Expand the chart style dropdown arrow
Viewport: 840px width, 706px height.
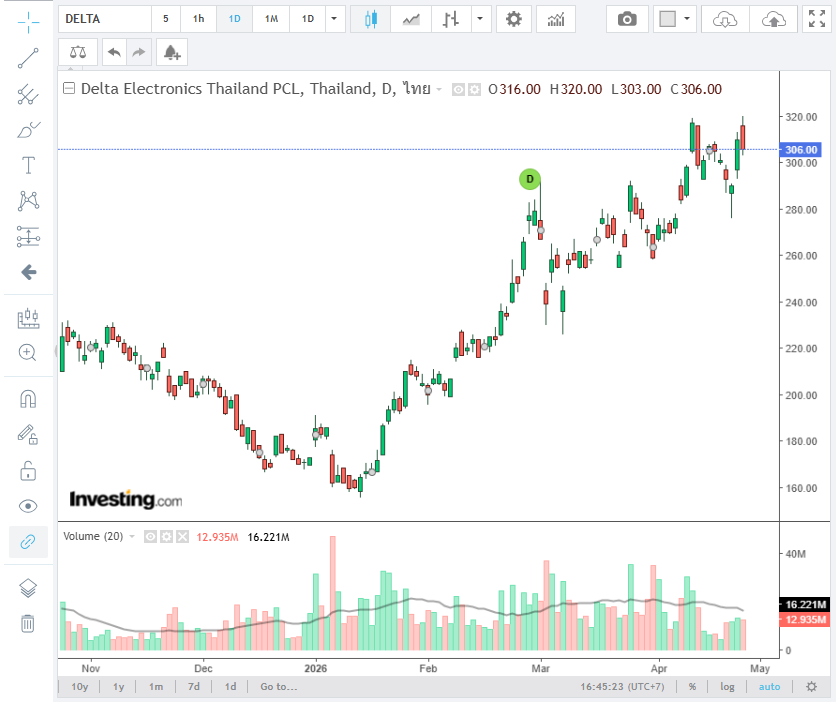tap(480, 18)
